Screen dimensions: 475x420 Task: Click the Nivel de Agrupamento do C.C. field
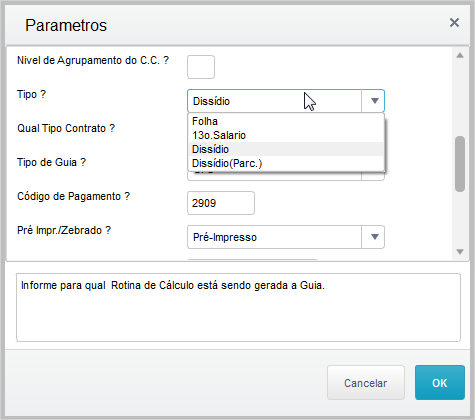201,67
